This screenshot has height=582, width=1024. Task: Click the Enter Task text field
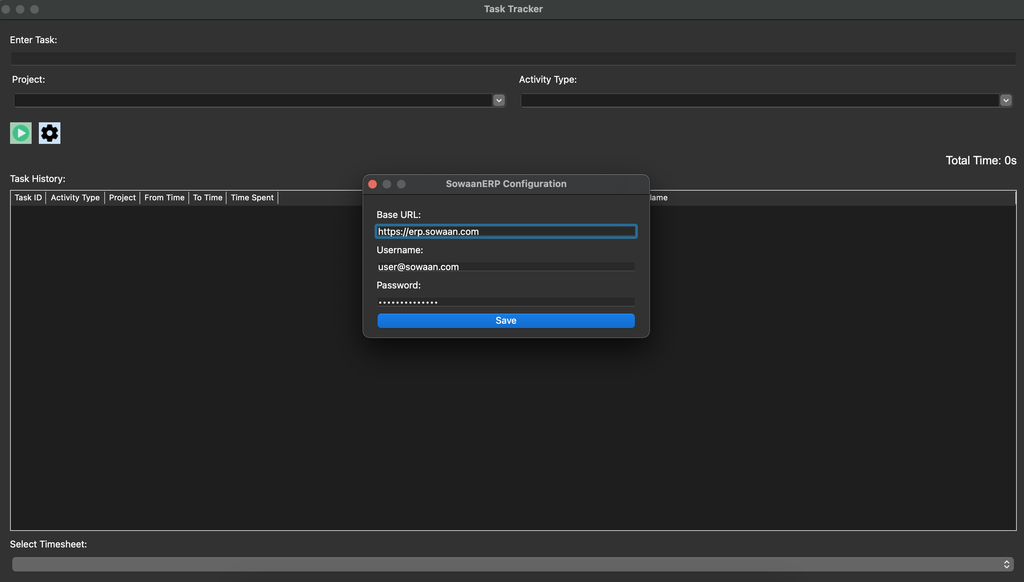[512, 58]
